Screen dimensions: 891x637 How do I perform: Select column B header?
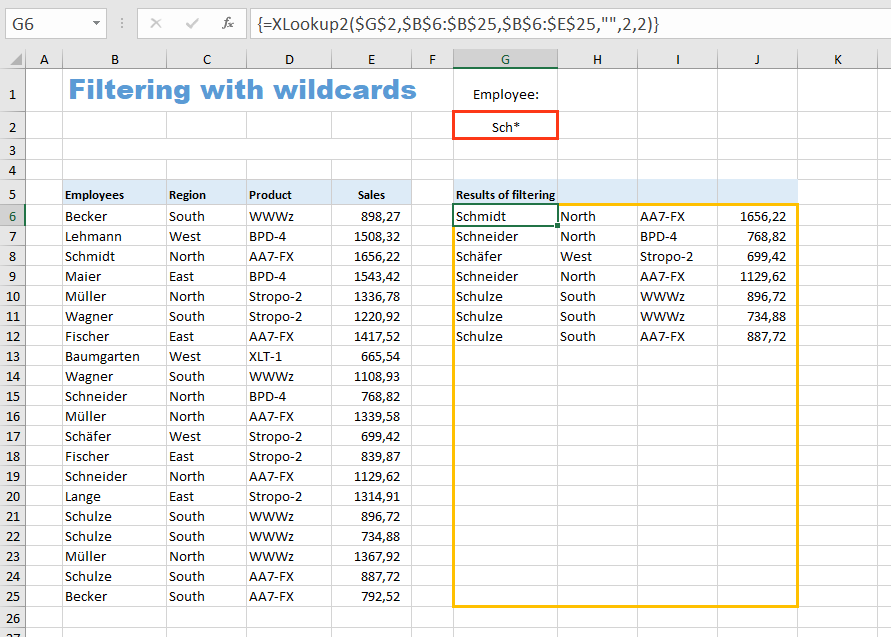(x=114, y=59)
